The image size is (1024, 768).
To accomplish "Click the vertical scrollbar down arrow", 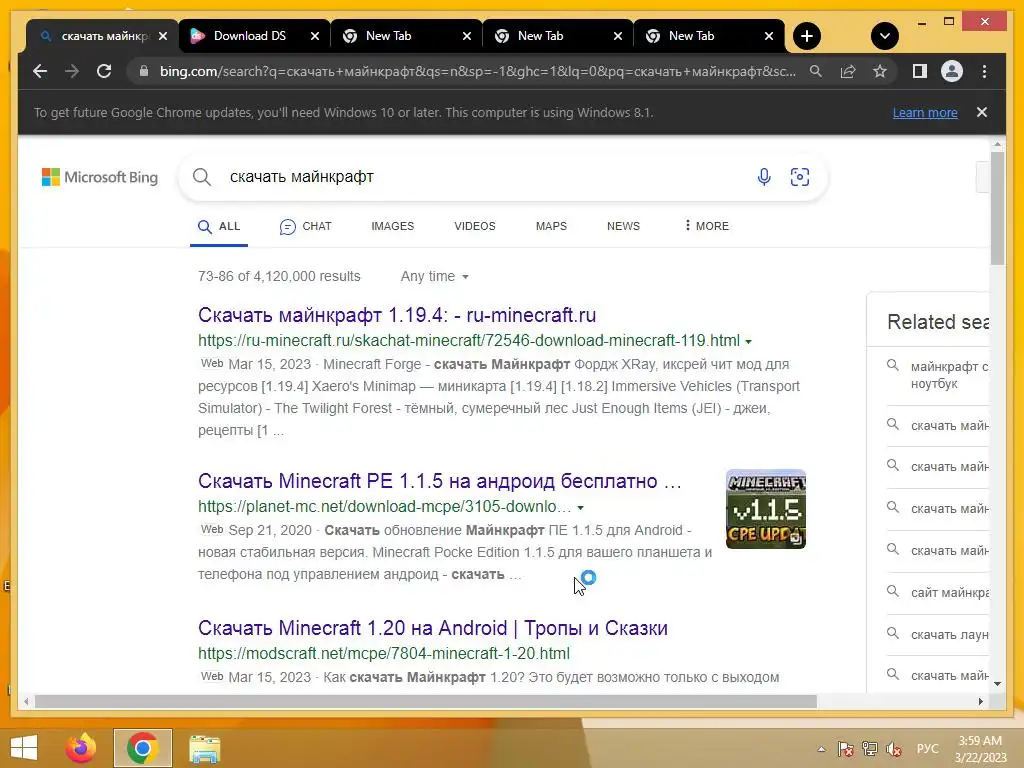I will point(997,684).
